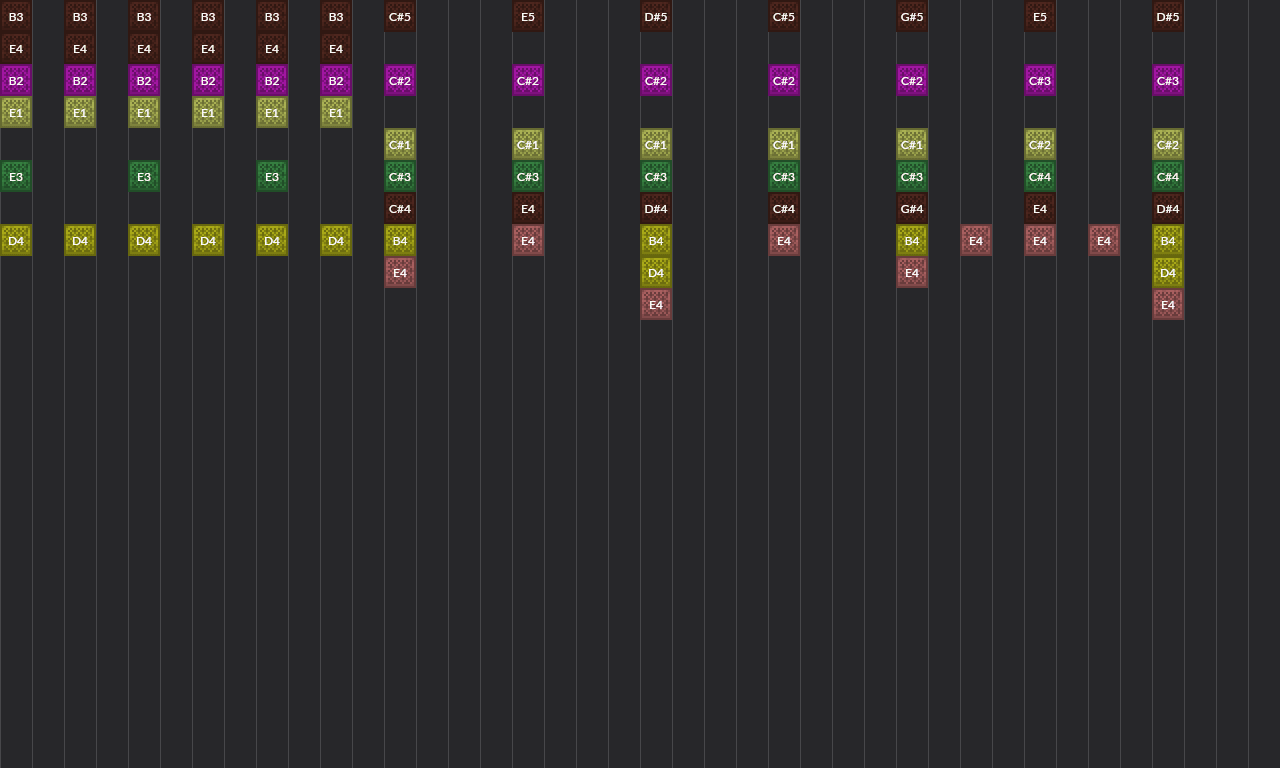Select the first olive C#1 note
The height and width of the screenshot is (768, 1280).
coord(400,144)
